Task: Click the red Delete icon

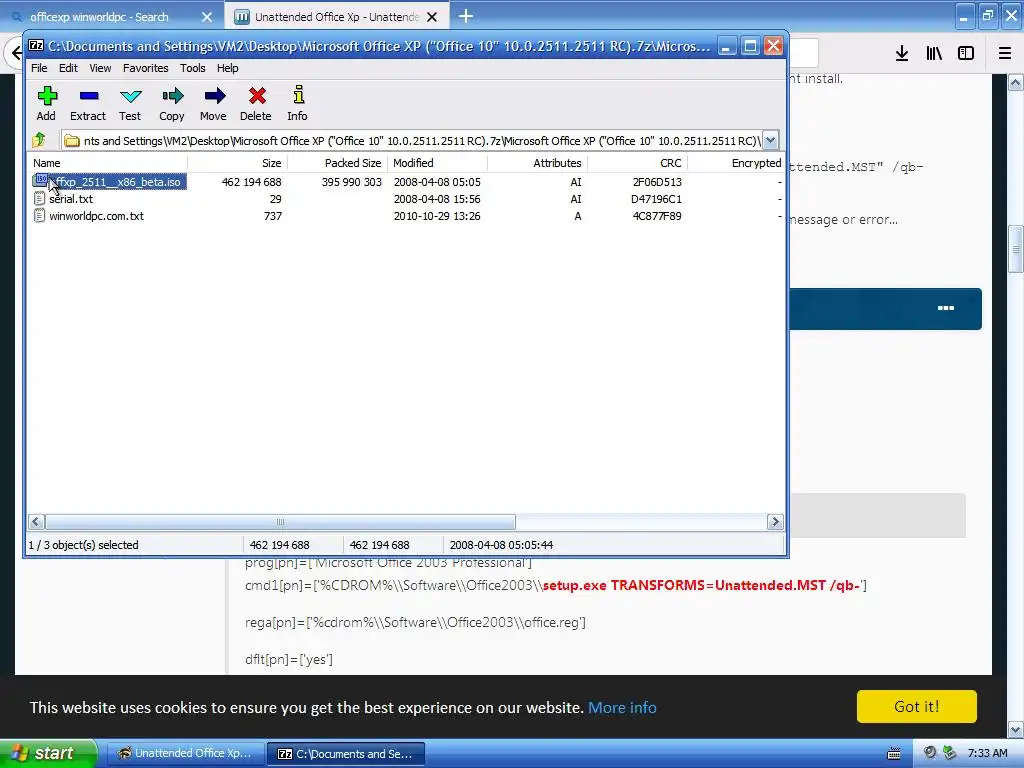Action: point(257,96)
